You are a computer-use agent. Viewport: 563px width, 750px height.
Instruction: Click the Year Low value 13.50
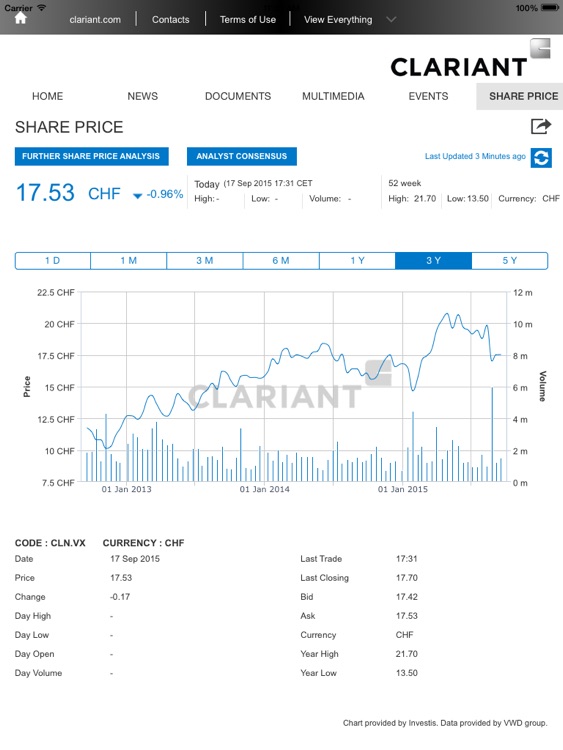coord(407,673)
